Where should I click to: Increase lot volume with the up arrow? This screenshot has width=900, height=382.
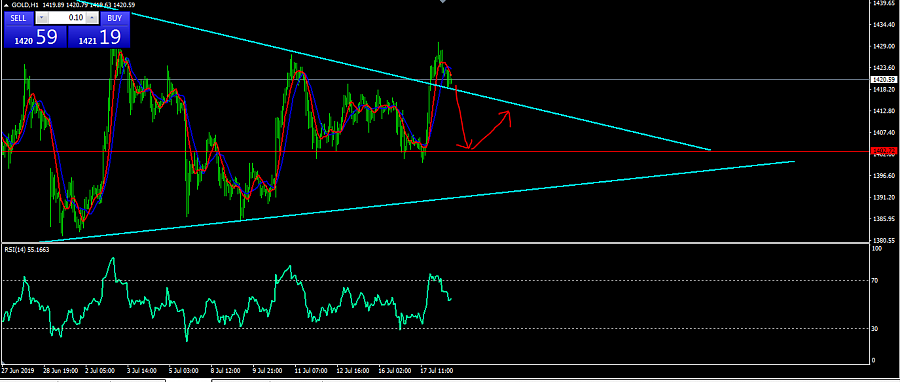(92, 18)
